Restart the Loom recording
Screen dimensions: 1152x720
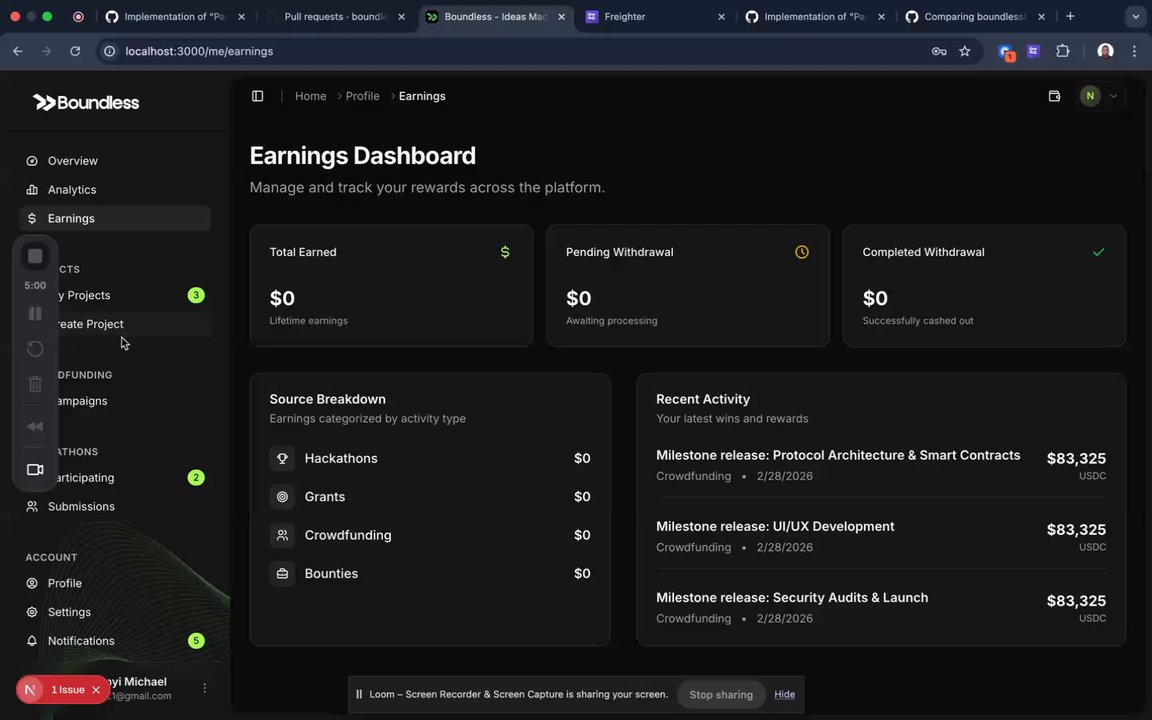pyautogui.click(x=35, y=349)
